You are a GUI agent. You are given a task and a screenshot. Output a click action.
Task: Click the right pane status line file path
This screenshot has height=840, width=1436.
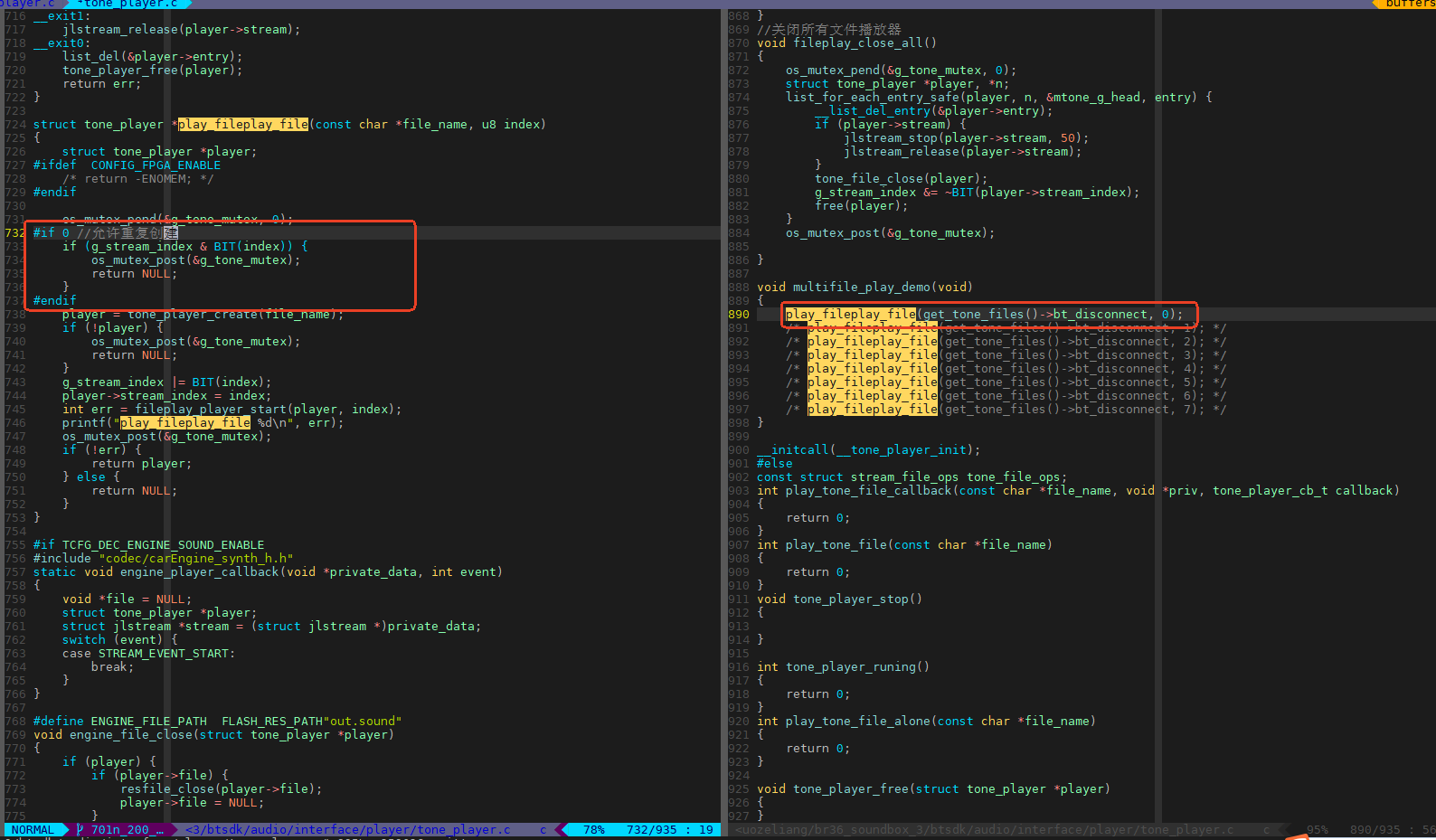click(984, 830)
